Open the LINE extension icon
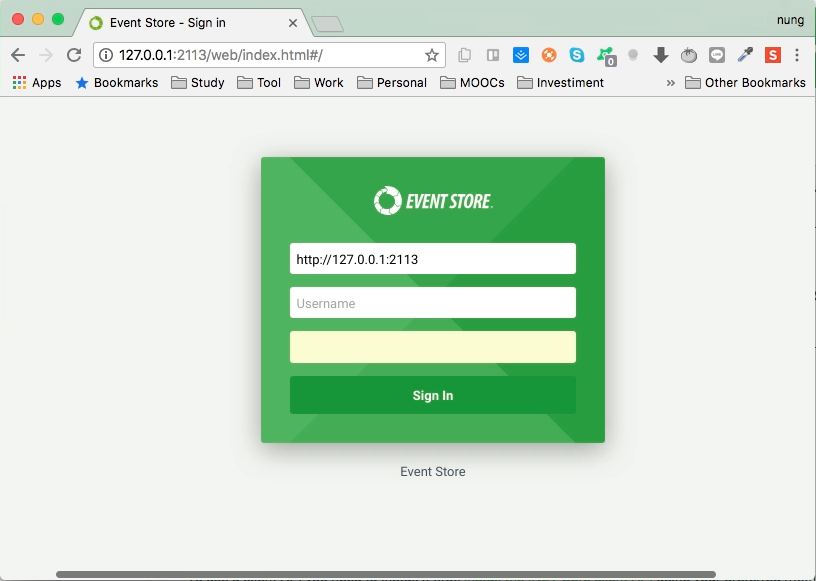 click(x=717, y=55)
